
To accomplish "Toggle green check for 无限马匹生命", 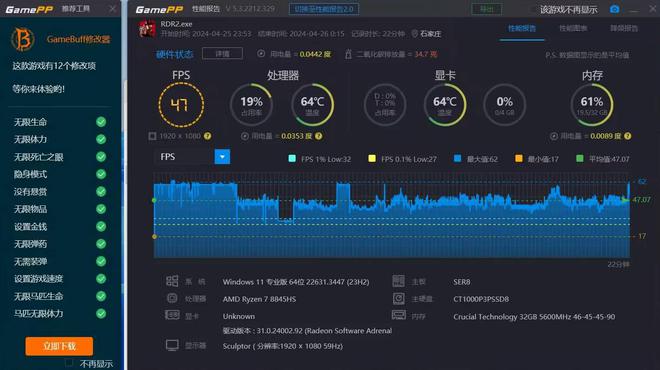I will [x=101, y=296].
